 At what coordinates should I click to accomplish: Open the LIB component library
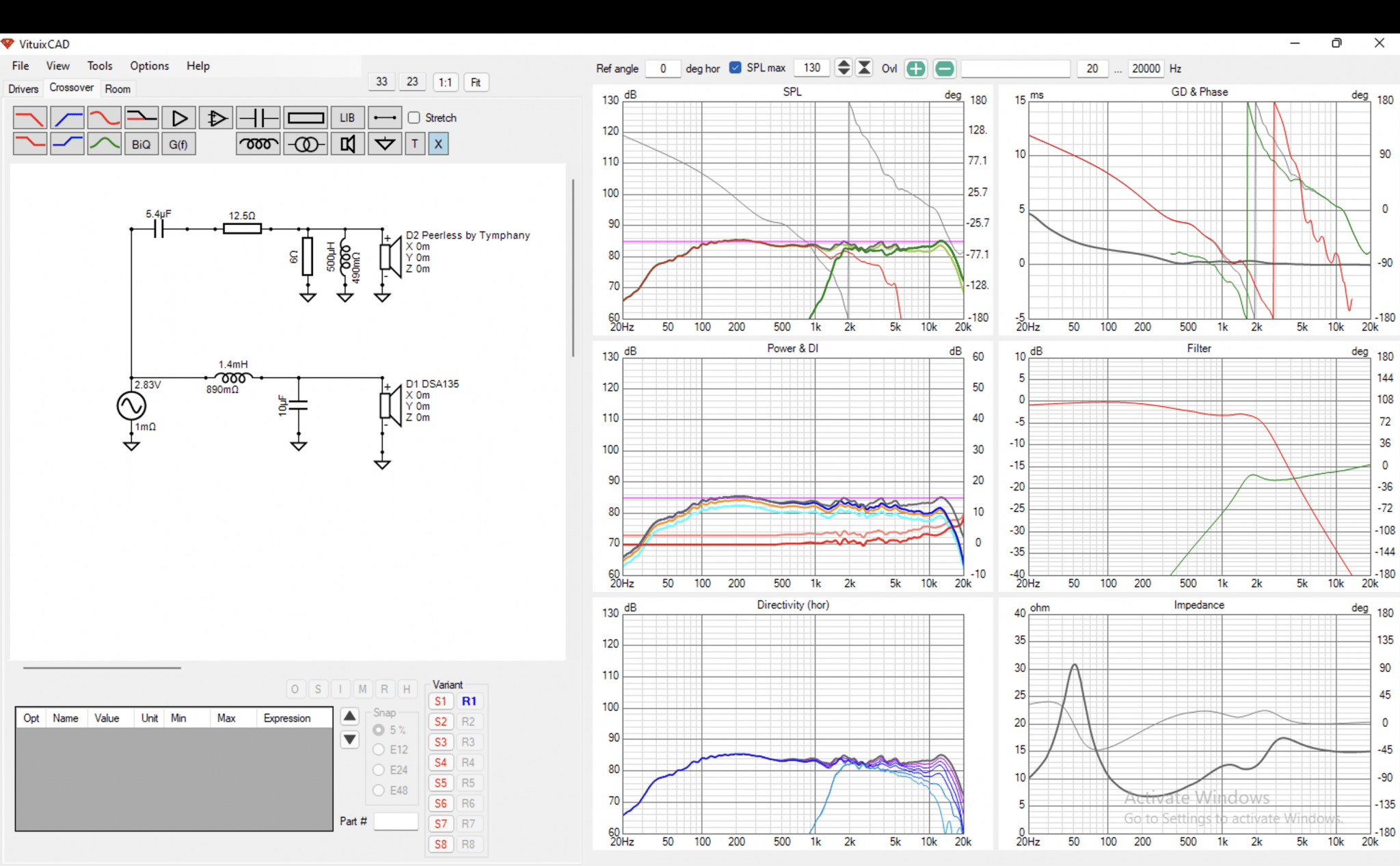click(347, 118)
